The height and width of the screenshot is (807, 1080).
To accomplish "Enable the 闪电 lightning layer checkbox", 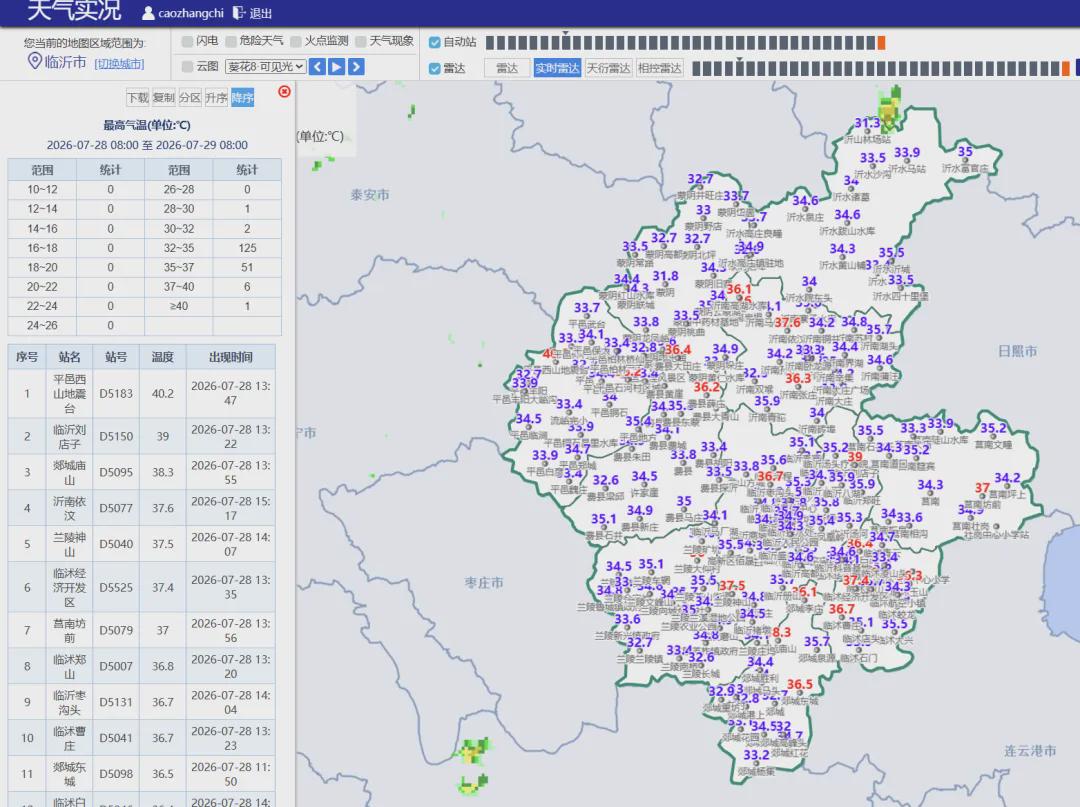I will click(187, 41).
